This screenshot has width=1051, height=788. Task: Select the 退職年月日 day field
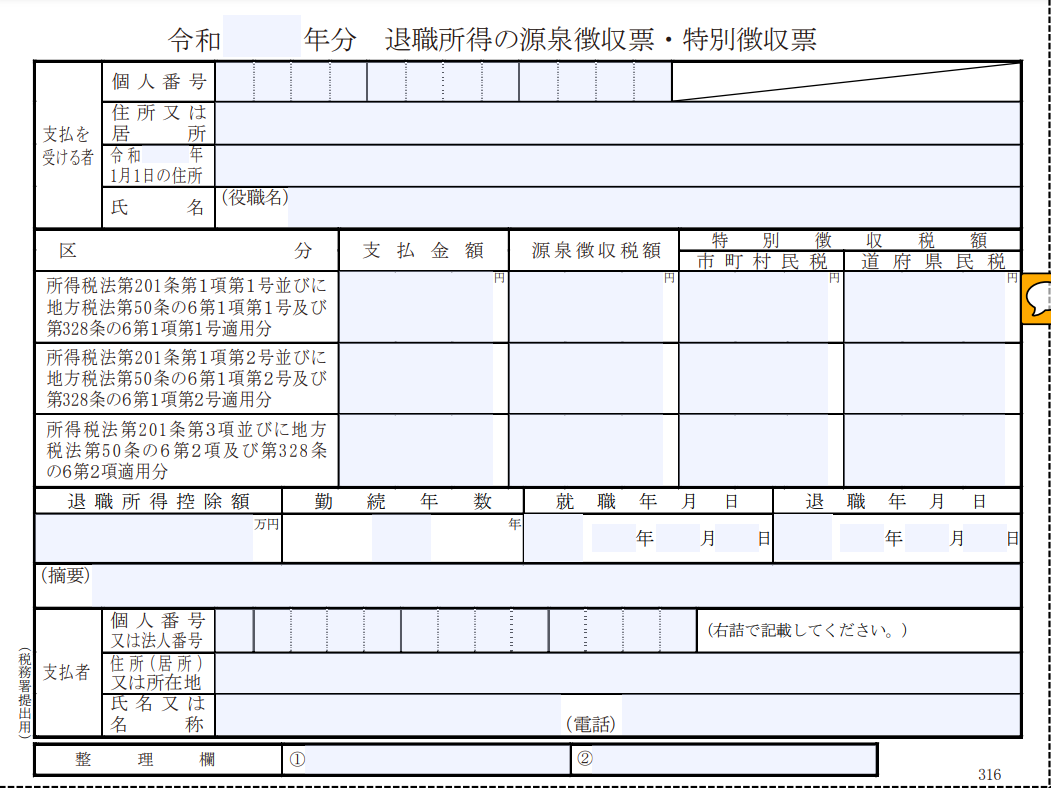985,538
